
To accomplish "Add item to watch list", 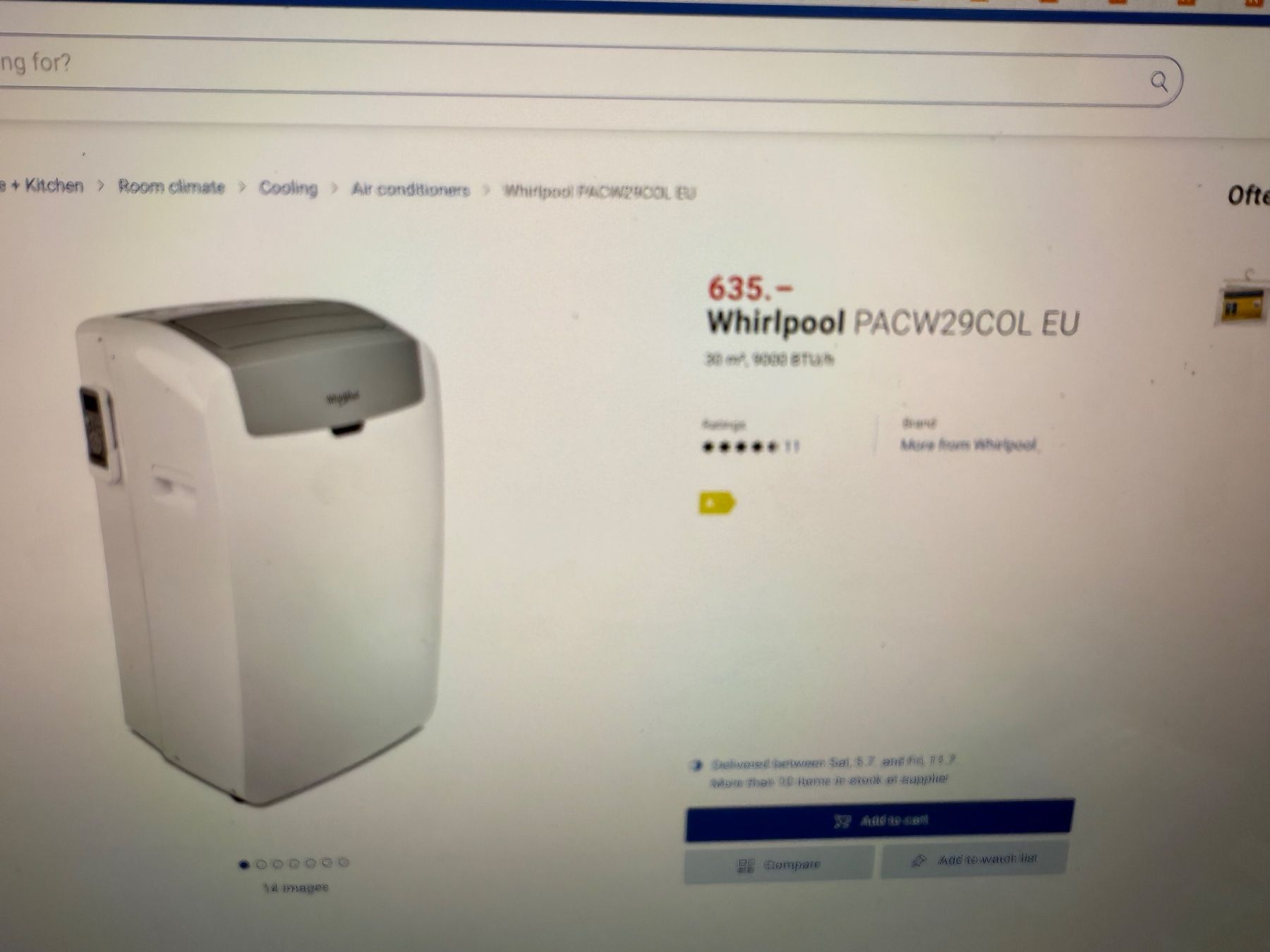I will tap(974, 860).
